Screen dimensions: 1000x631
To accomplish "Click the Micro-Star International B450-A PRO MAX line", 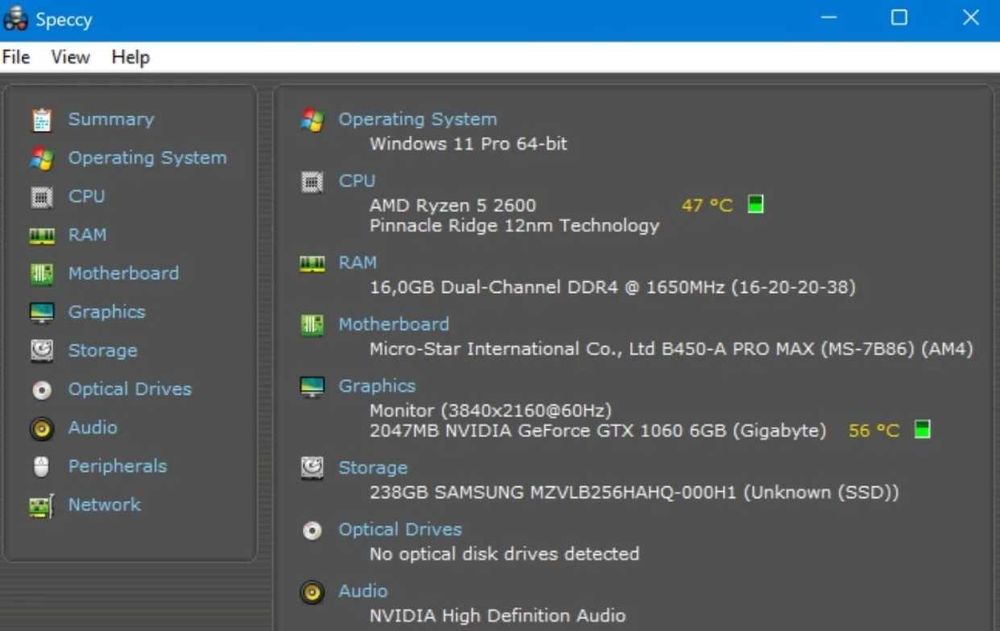I will tap(671, 349).
